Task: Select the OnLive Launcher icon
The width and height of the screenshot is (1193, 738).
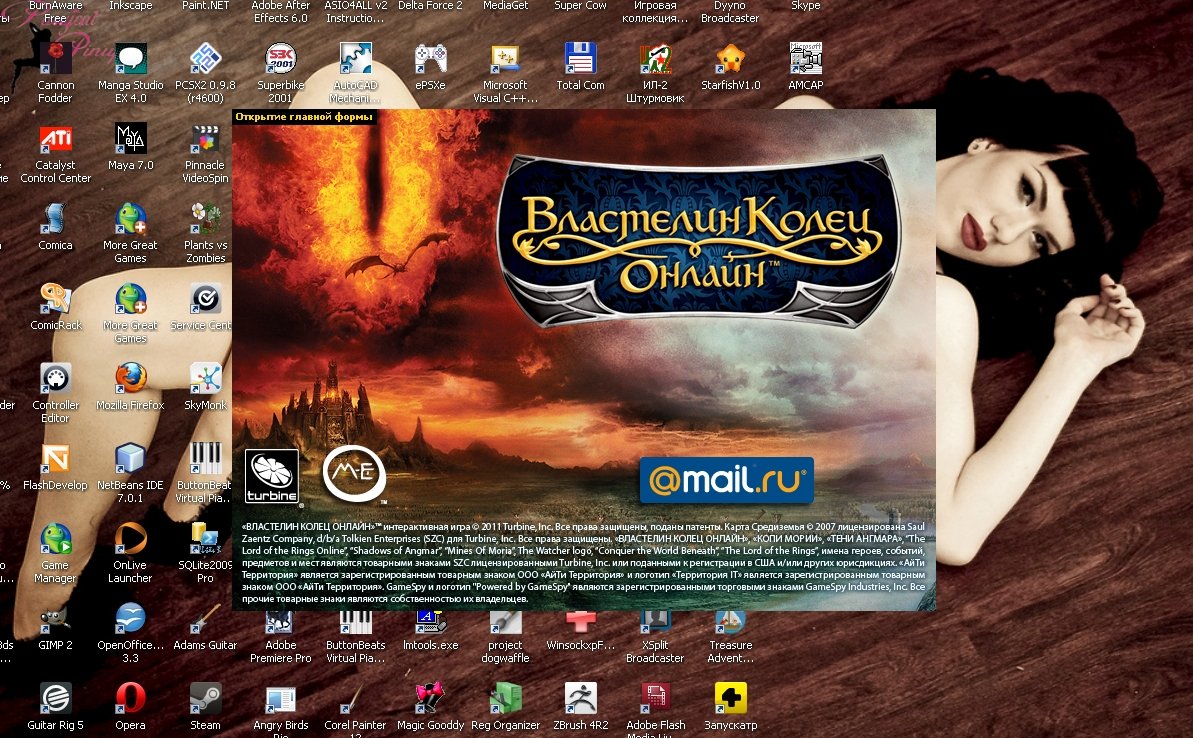Action: [x=130, y=538]
